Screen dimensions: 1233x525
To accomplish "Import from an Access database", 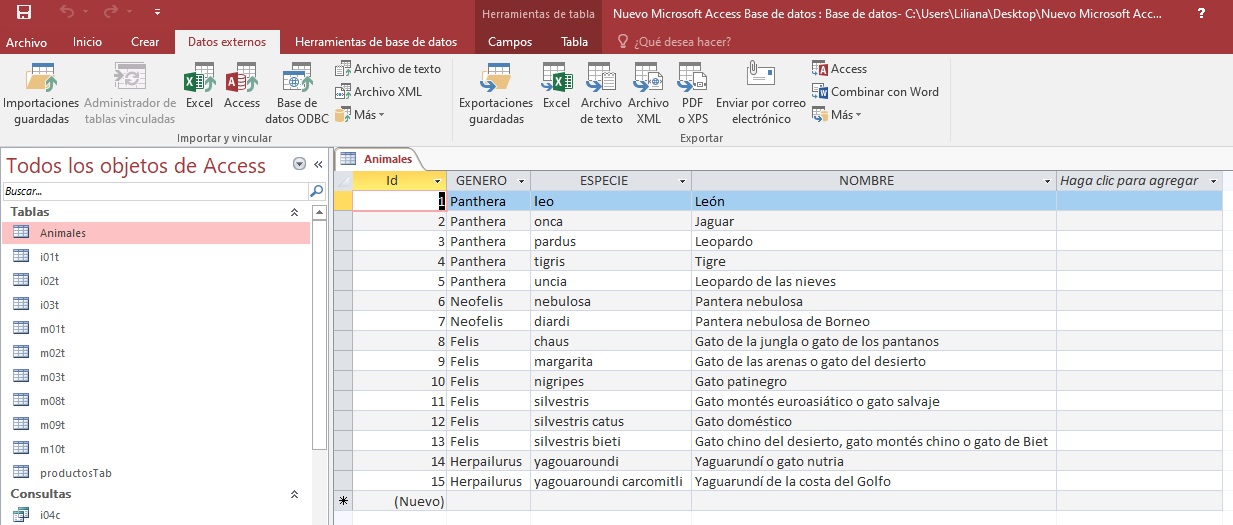I will click(x=242, y=86).
